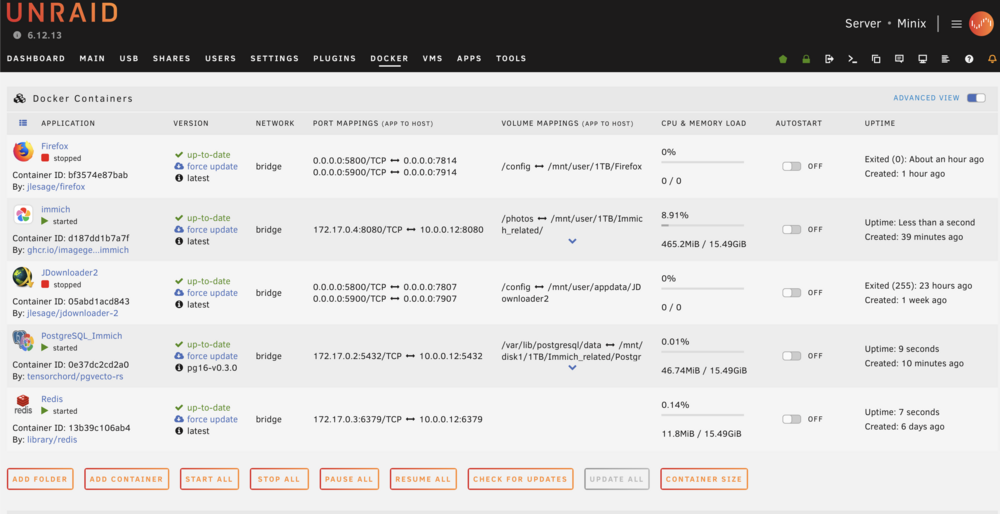
Task: Click the PostgreSQL_Immich container icon
Action: coord(23,341)
